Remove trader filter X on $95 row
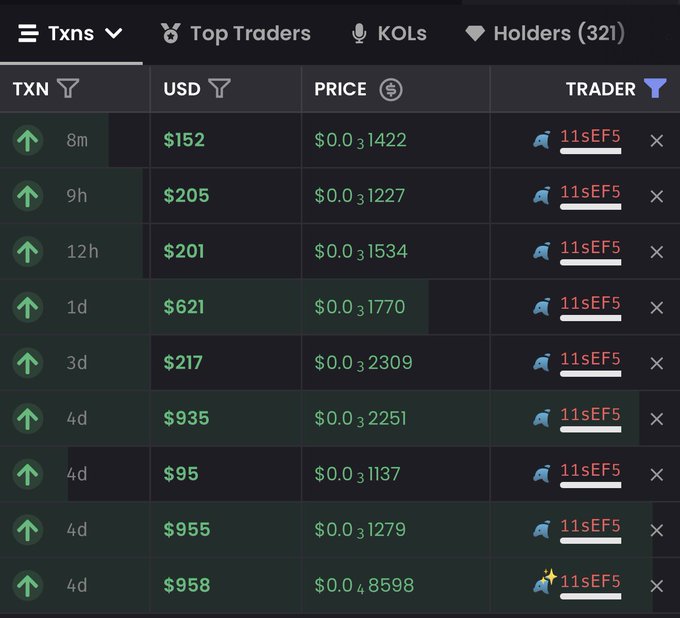 [x=657, y=474]
